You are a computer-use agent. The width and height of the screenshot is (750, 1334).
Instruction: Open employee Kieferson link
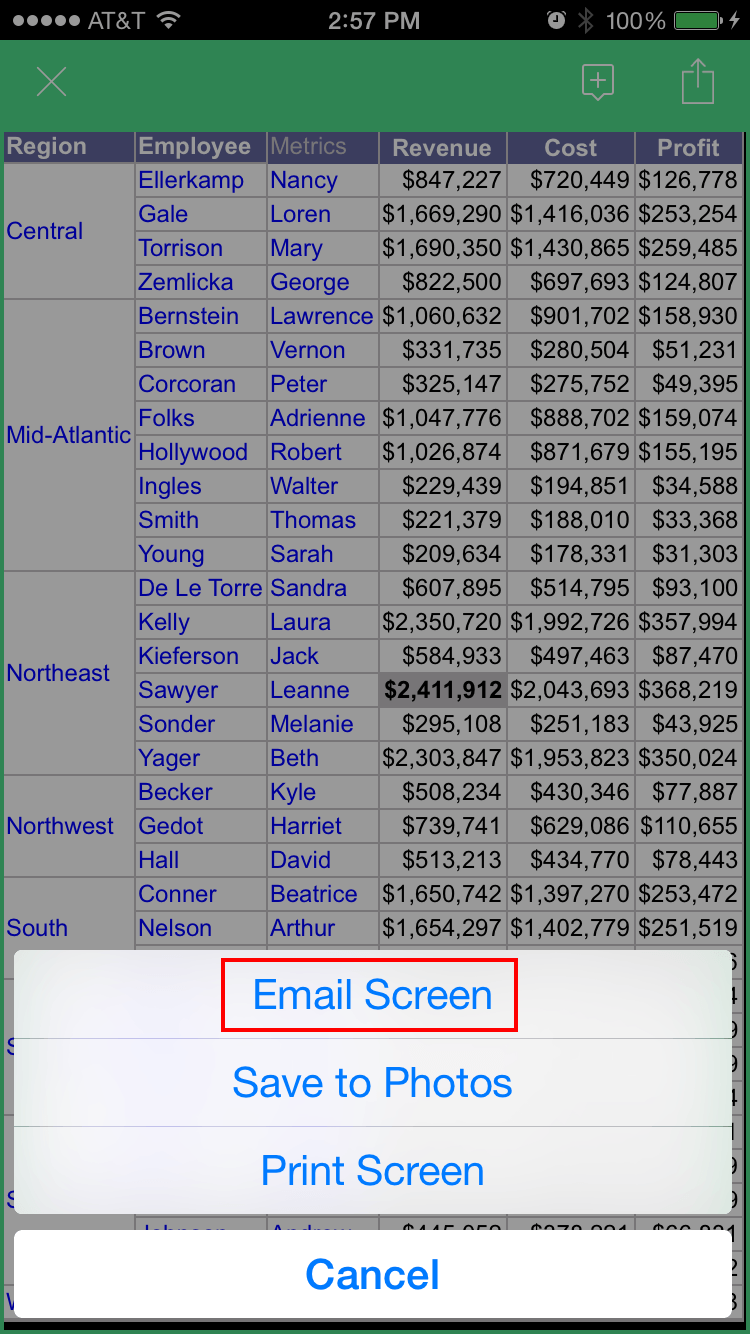tap(189, 656)
